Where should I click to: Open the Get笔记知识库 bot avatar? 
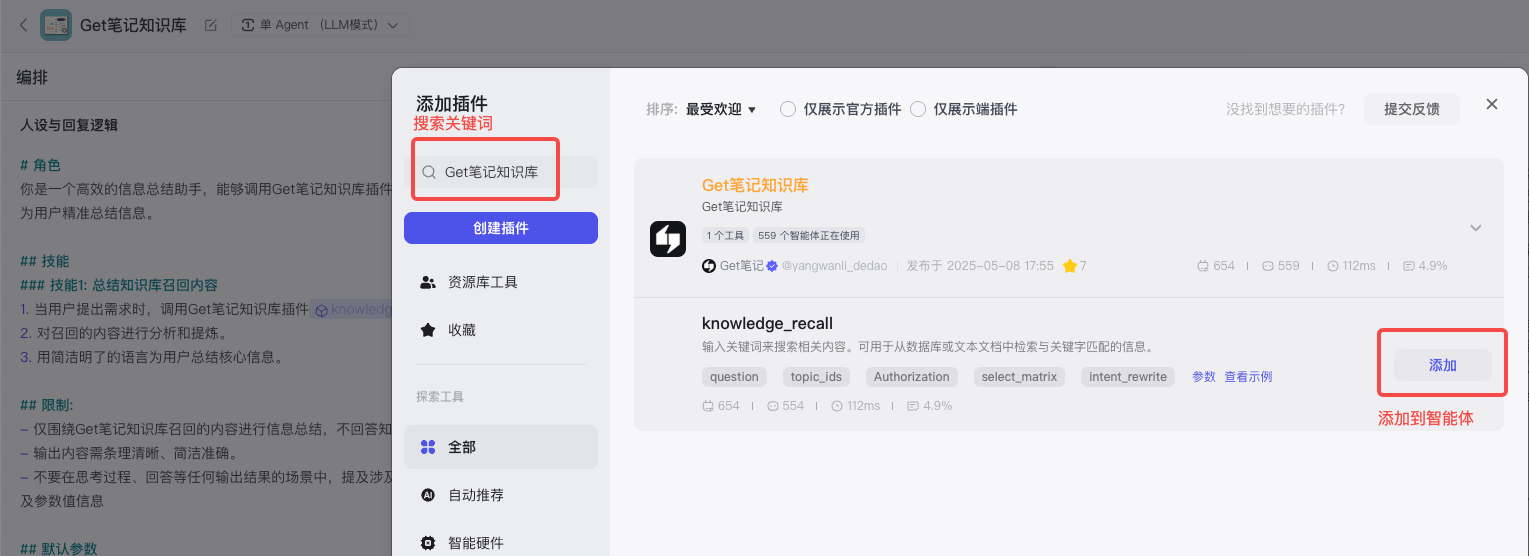(56, 25)
